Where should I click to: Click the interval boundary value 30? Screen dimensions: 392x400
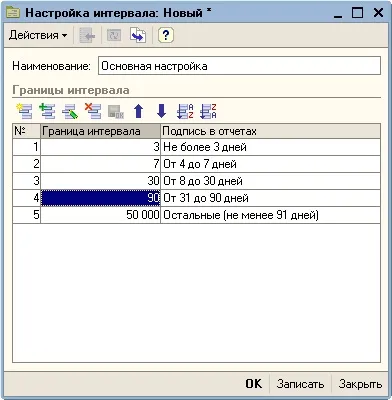[100, 181]
